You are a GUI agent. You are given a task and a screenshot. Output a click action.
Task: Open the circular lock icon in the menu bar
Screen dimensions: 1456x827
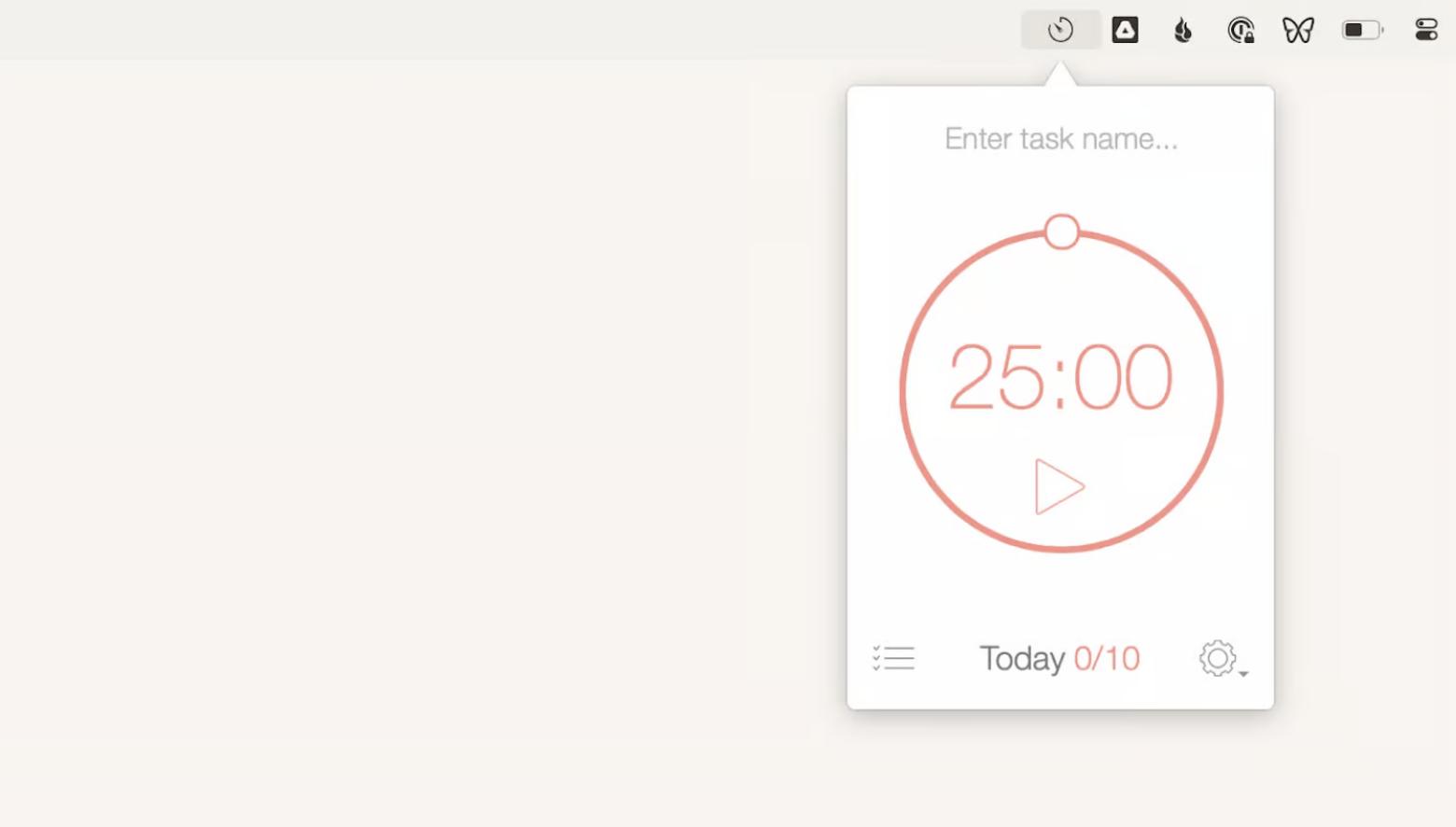1240,31
